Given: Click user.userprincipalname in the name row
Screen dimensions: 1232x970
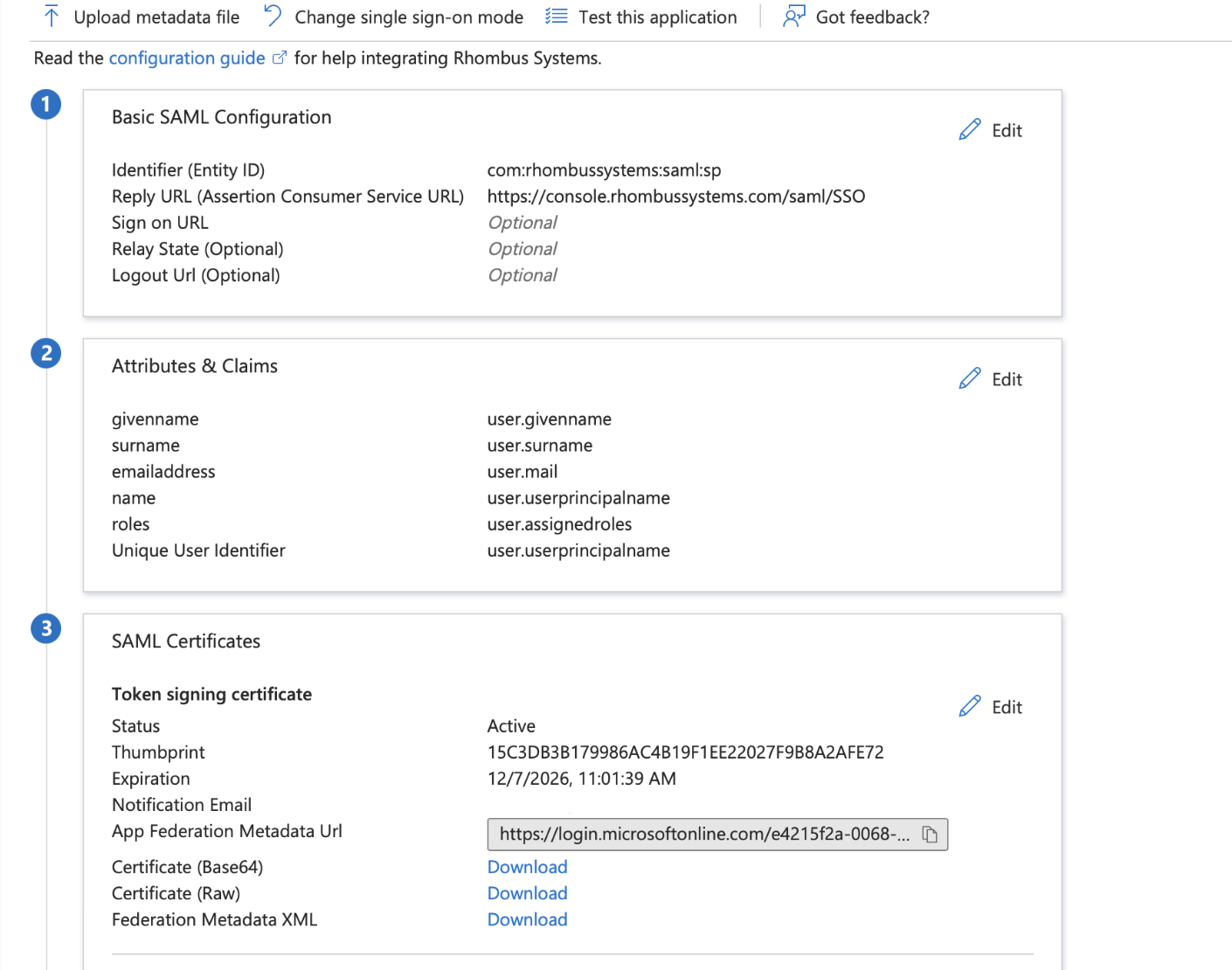Looking at the screenshot, I should pos(578,498).
